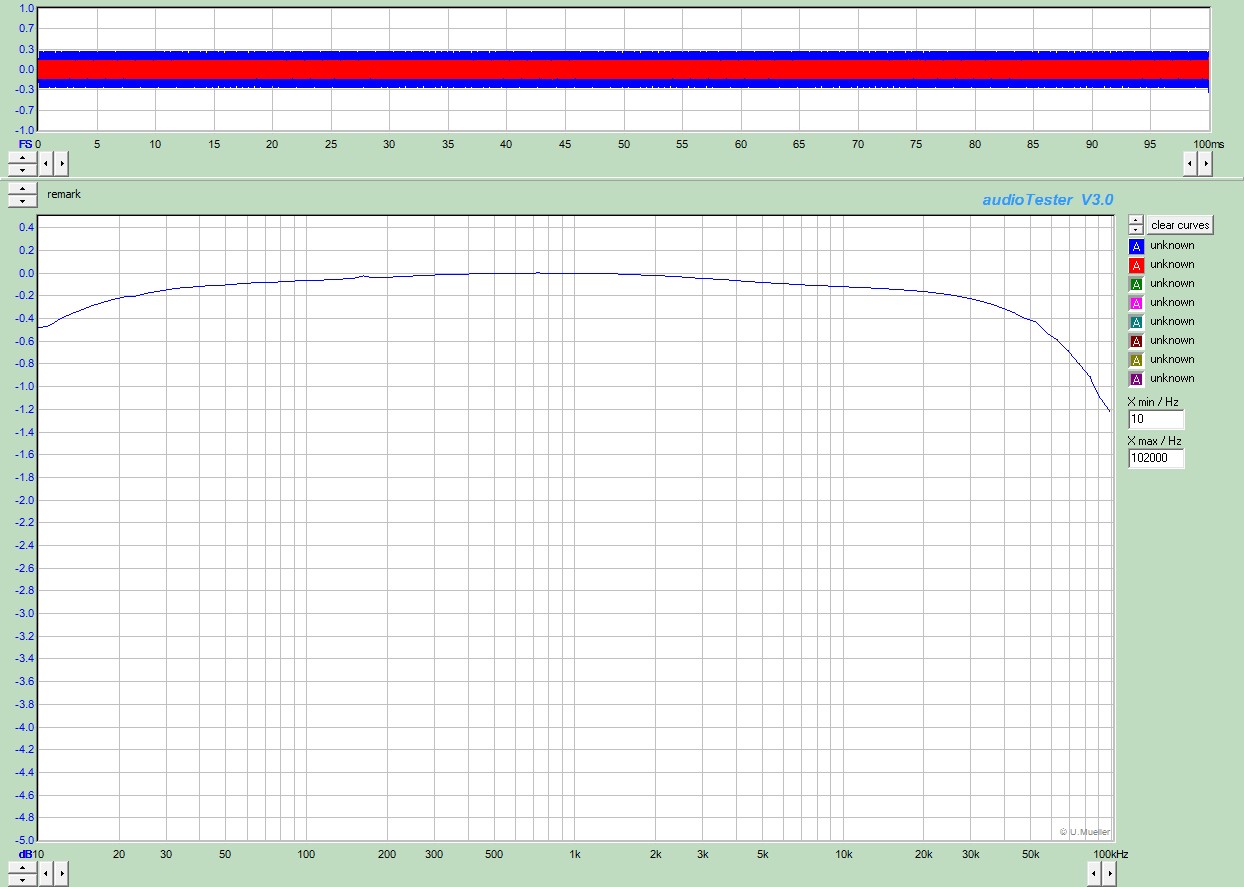Click the audioTester V3.0 title text

1047,200
